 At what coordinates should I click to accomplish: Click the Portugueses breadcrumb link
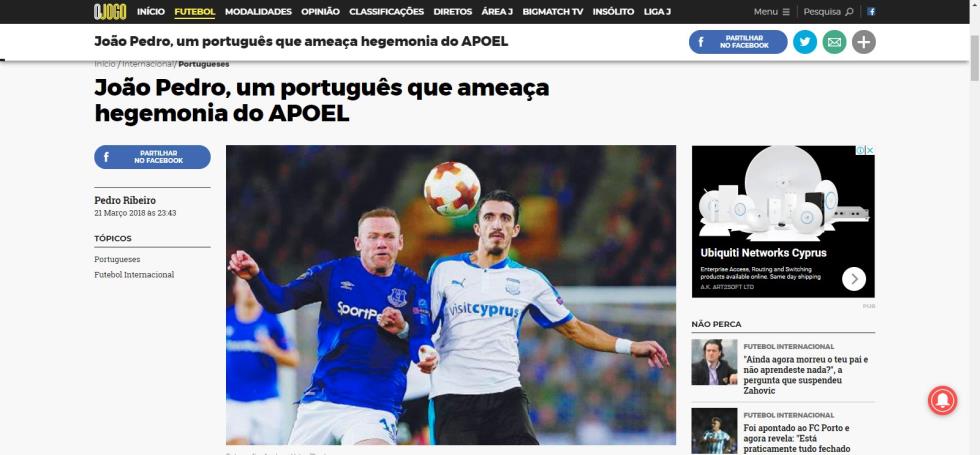coord(204,64)
